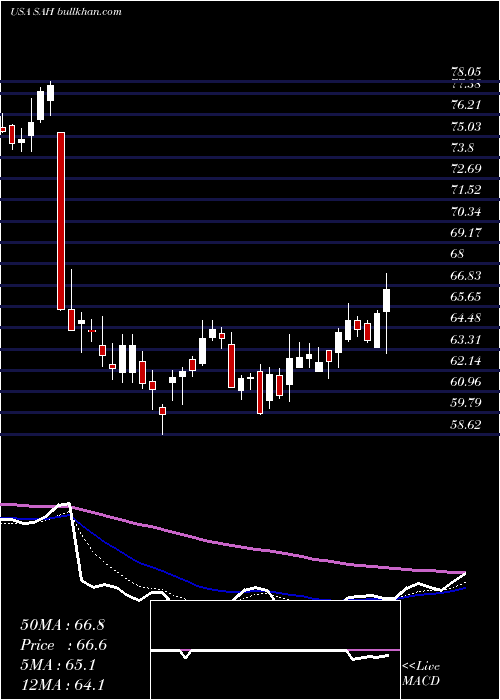This screenshot has height=700, width=500.
Task: Click the '50MA : 66.8' readout
Action: tap(62, 625)
